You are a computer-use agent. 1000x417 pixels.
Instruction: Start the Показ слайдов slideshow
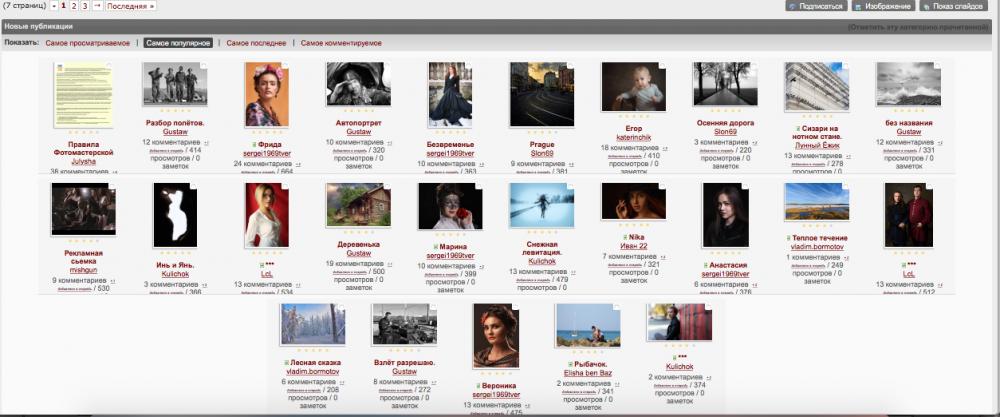point(953,6)
